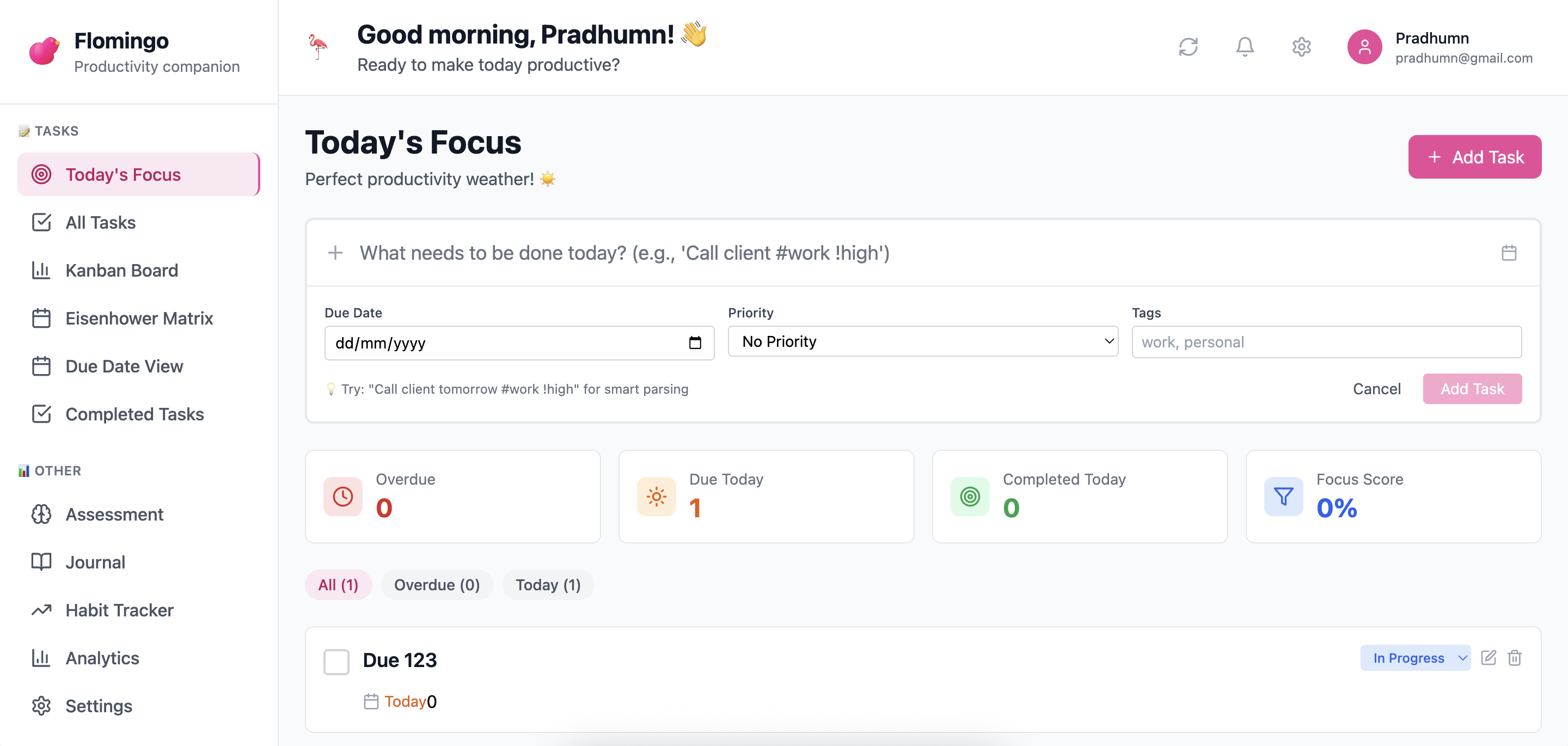The image size is (1568, 746).
Task: Click the refresh sync icon in header
Action: [x=1187, y=47]
